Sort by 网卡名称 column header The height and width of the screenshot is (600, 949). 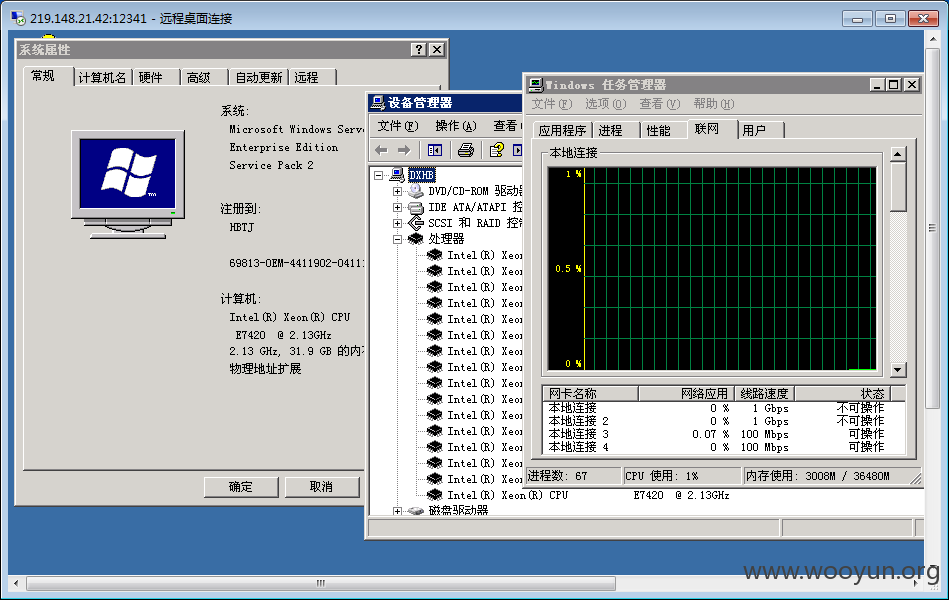[590, 394]
